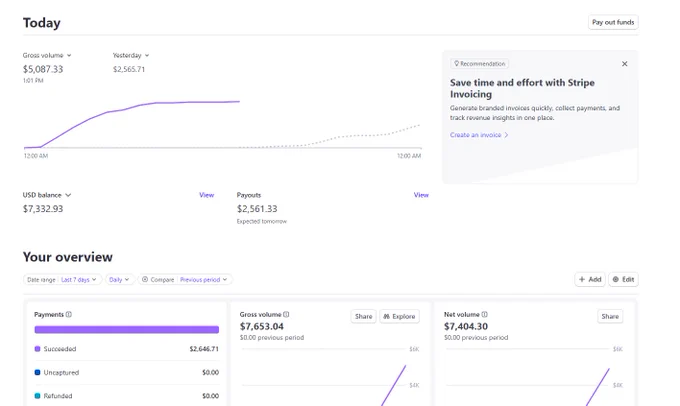Click the Net volume info icon
This screenshot has width=680, height=406.
click(x=484, y=314)
